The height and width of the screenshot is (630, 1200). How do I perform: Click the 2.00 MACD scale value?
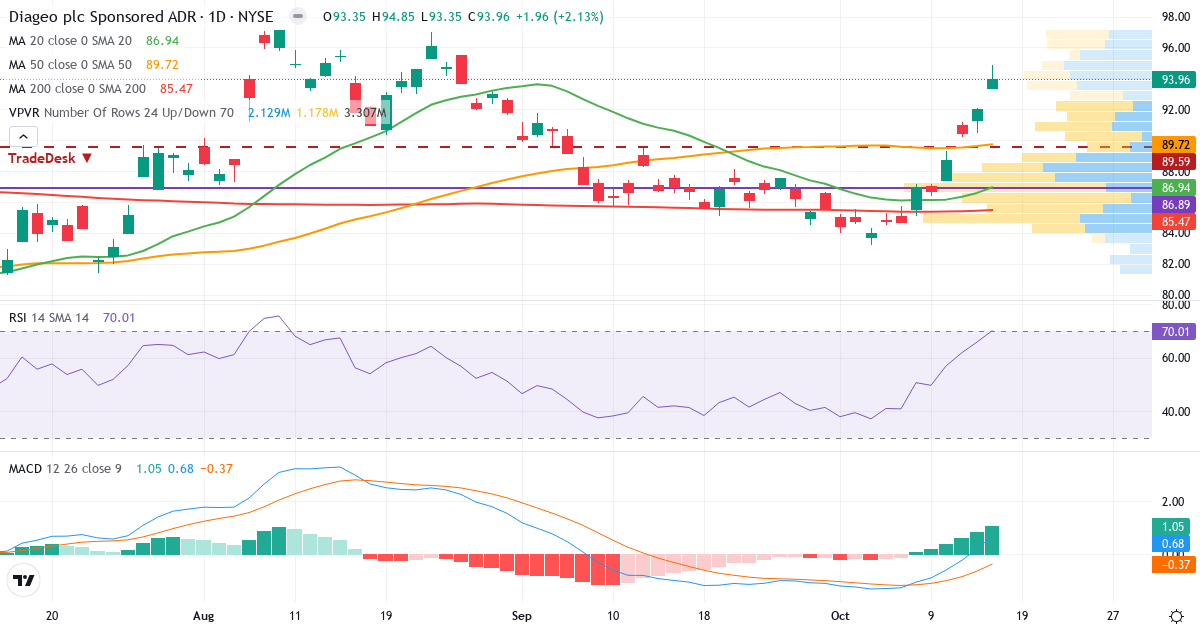click(1175, 502)
